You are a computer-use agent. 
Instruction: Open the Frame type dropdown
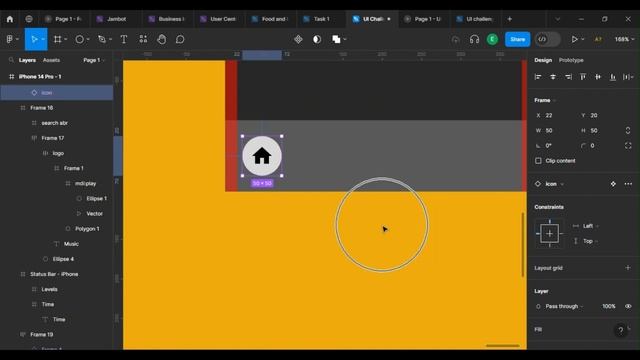[x=545, y=100]
